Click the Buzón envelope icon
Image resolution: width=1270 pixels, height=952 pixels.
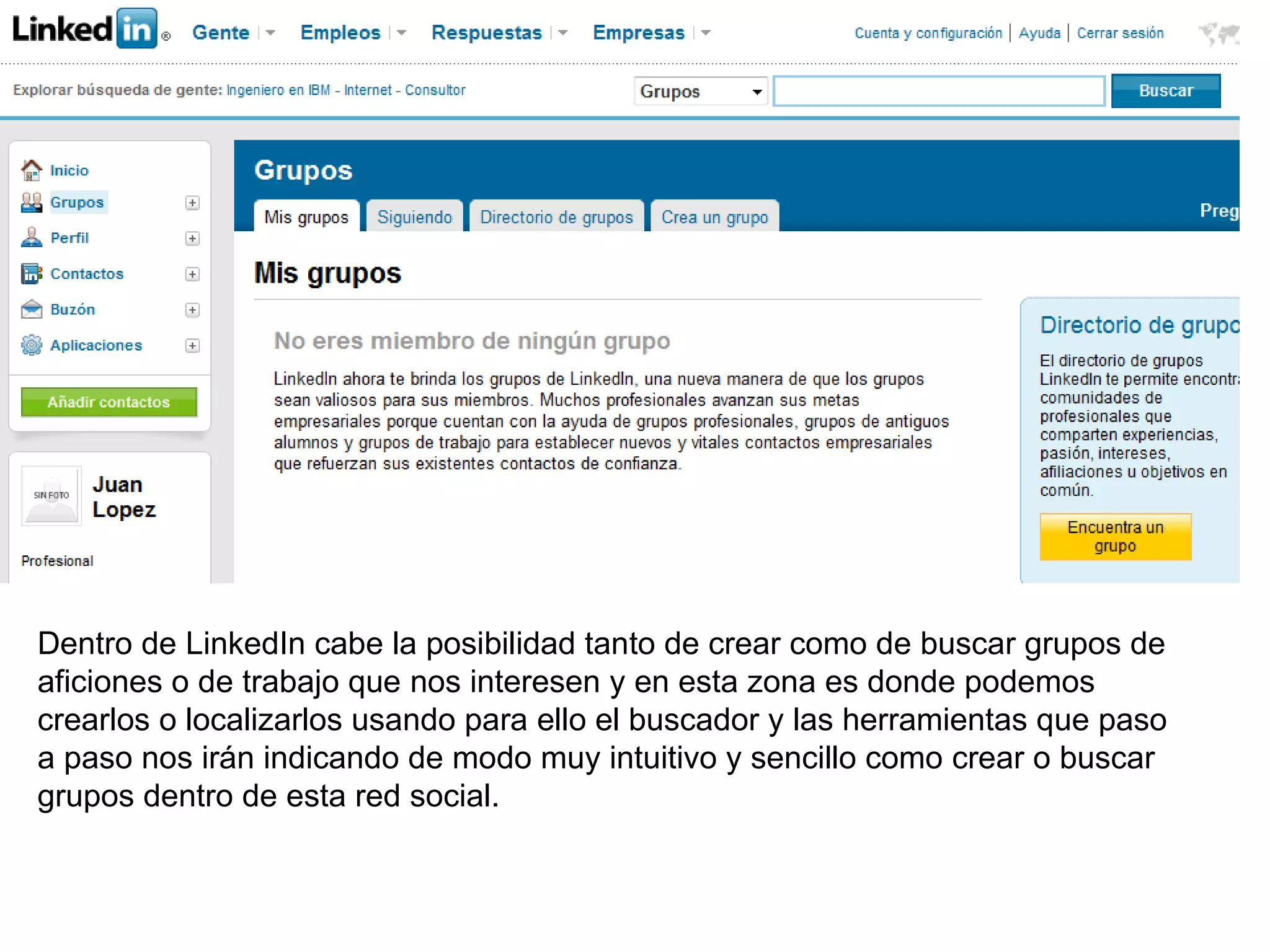click(x=32, y=309)
